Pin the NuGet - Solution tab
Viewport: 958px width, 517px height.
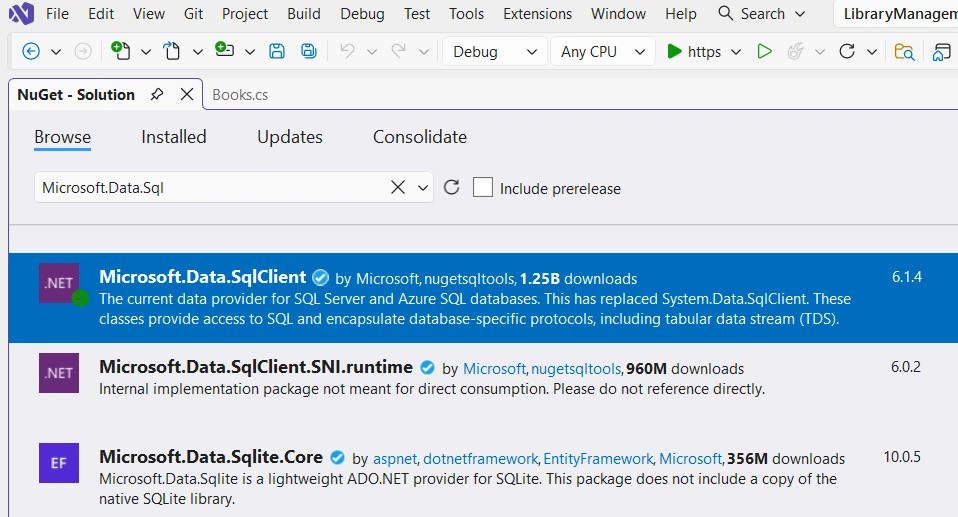(157, 94)
